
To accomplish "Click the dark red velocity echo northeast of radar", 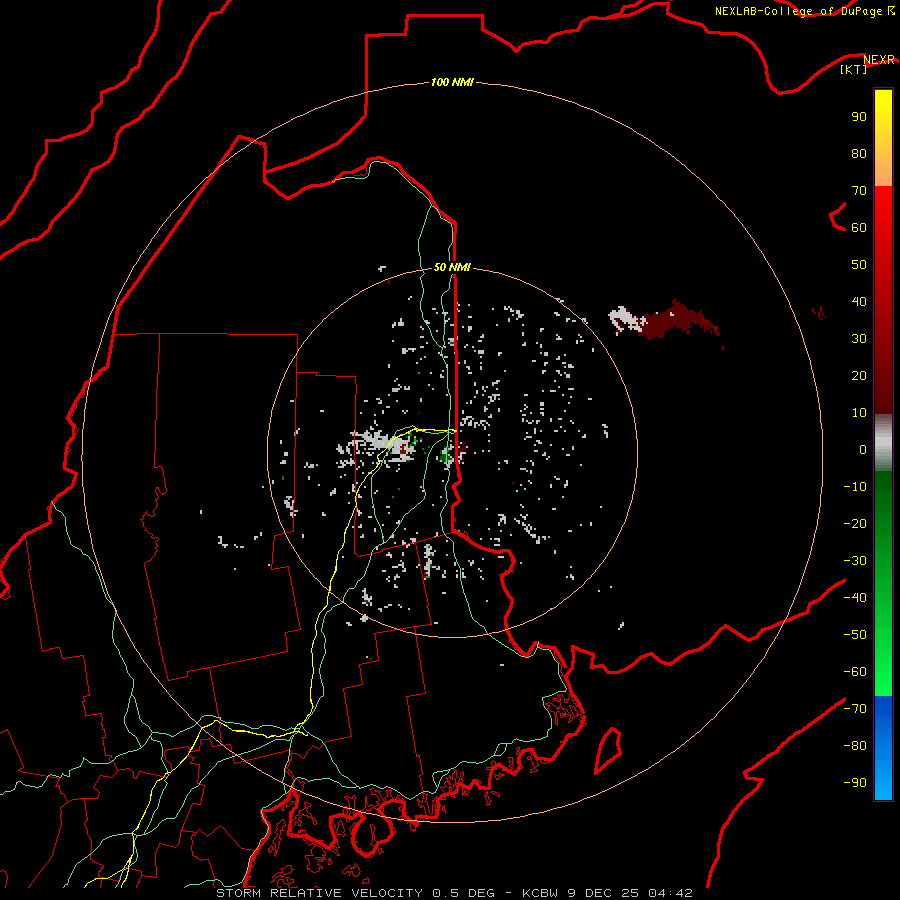I will click(680, 320).
